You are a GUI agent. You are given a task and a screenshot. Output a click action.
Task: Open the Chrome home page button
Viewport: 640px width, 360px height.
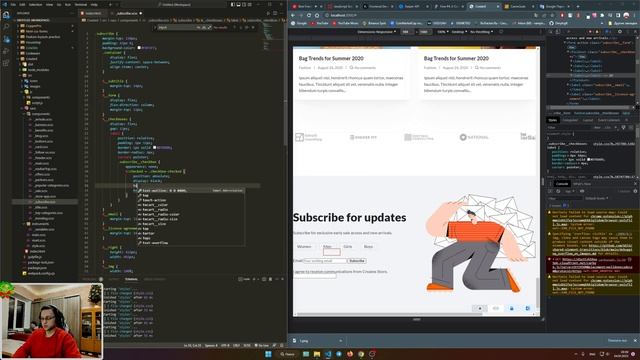coord(317,15)
